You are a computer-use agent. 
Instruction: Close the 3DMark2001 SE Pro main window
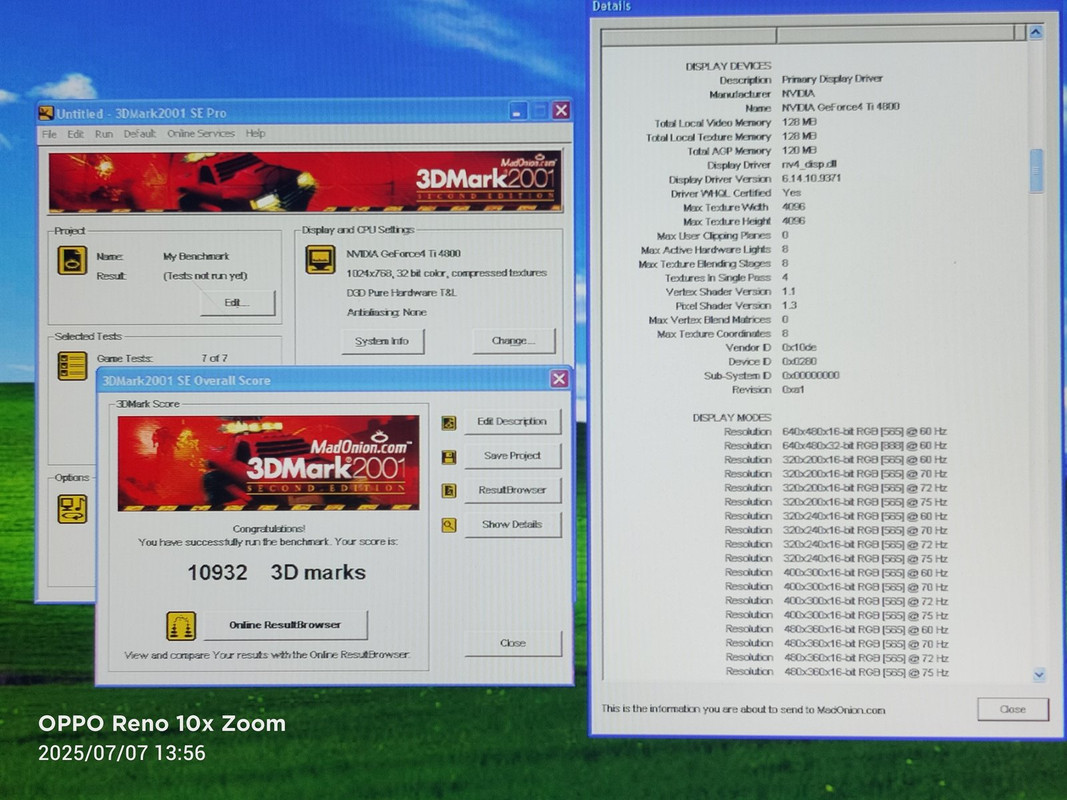click(x=561, y=110)
